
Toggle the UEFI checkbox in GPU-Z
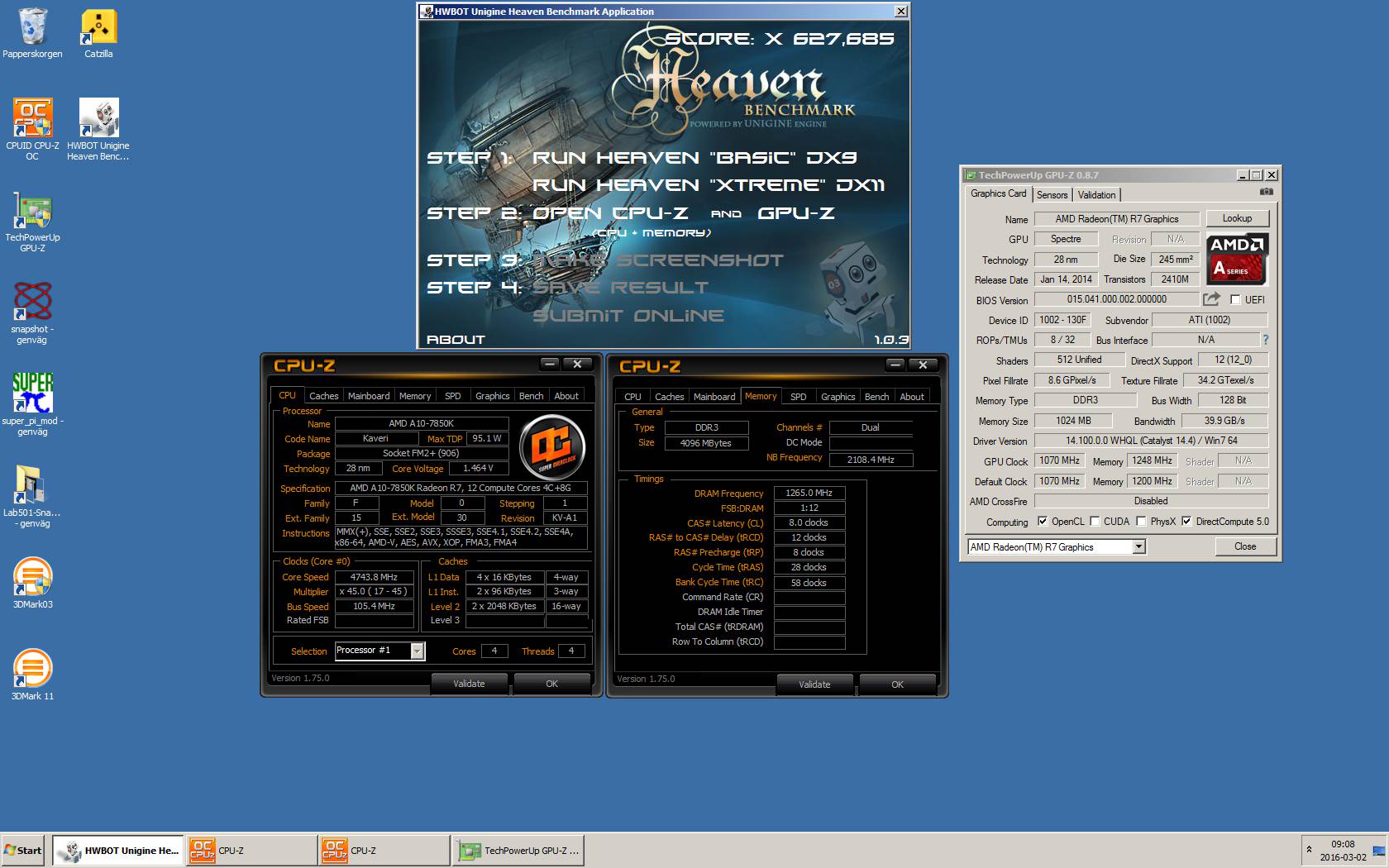(1235, 299)
